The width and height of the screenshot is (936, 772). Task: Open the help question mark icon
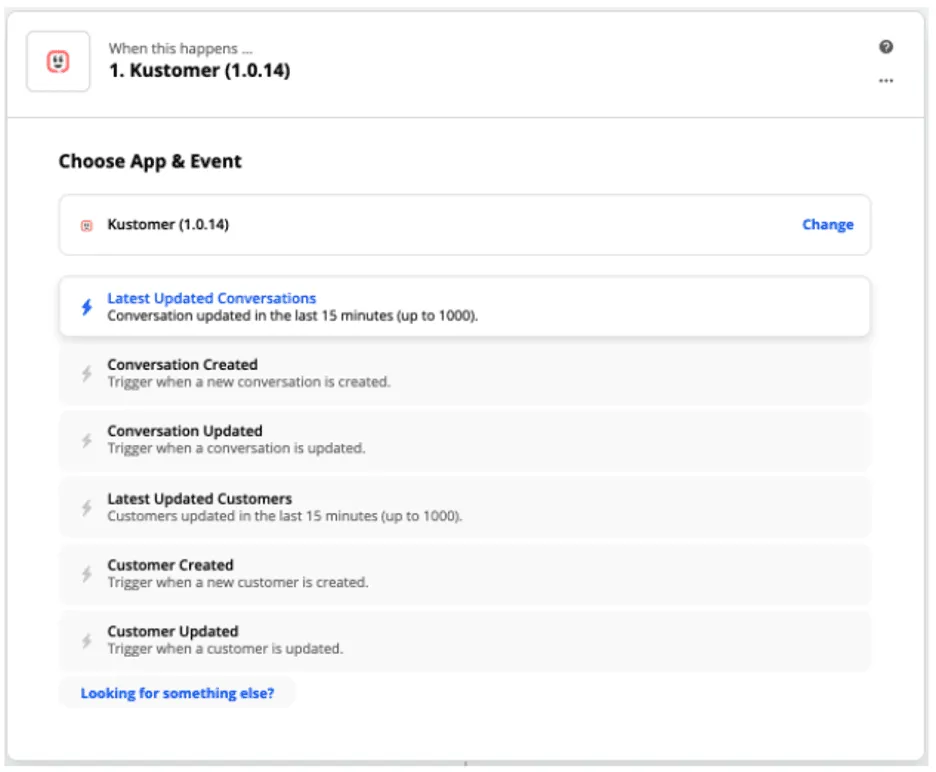tap(885, 47)
